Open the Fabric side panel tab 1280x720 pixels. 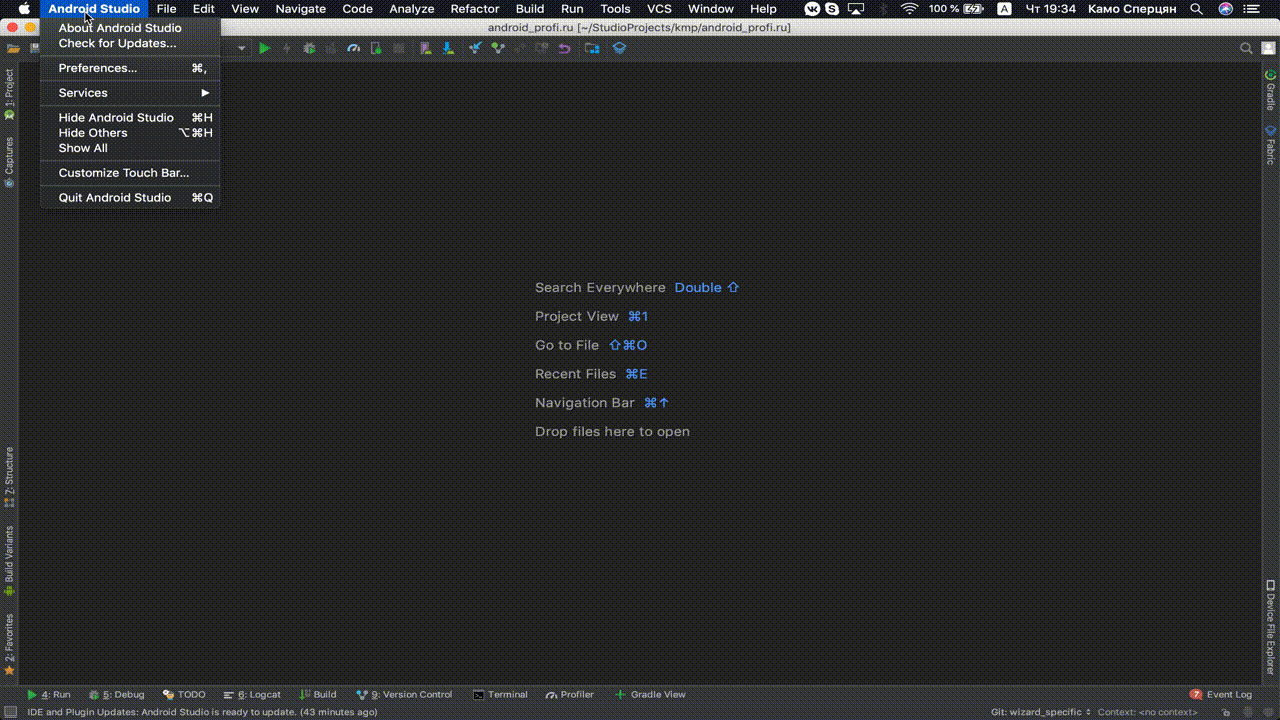pos(1270,145)
